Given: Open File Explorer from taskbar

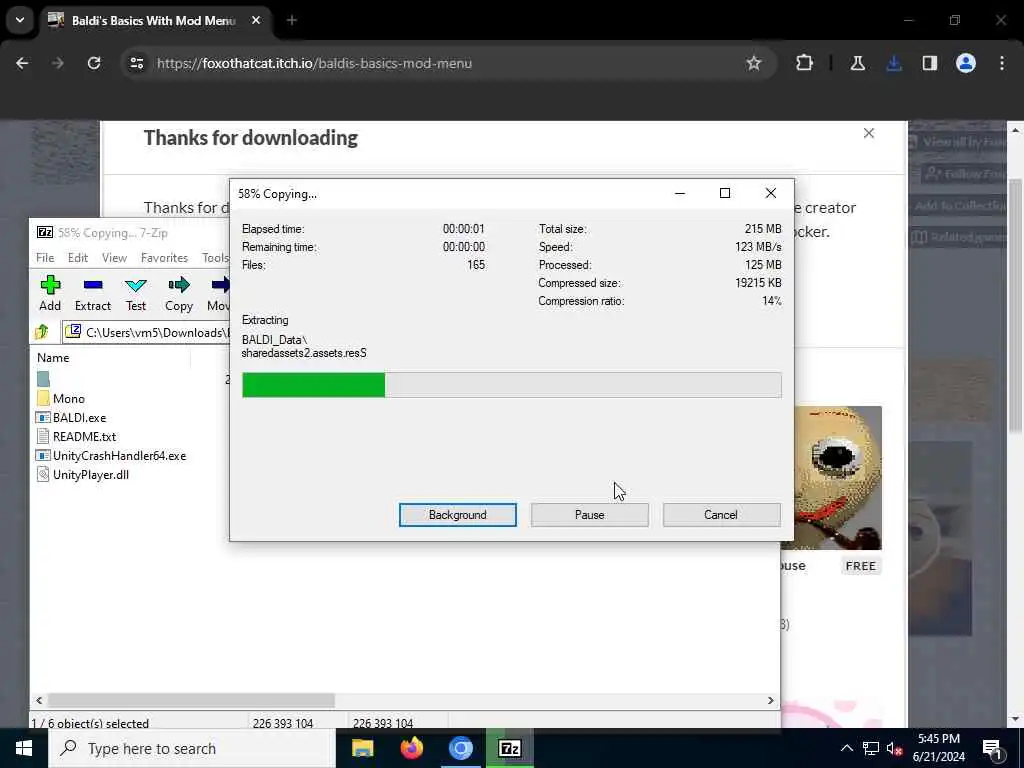Looking at the screenshot, I should click(x=362, y=748).
